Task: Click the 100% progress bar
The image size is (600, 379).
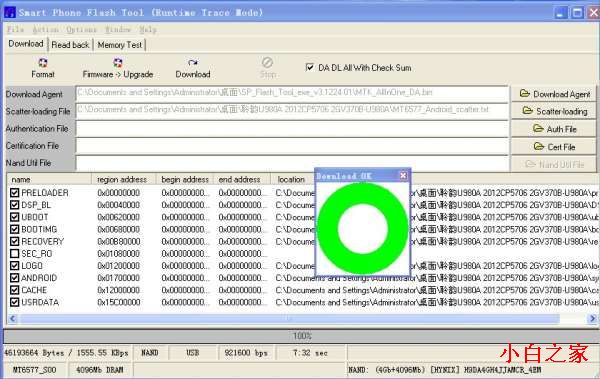Action: click(x=302, y=336)
